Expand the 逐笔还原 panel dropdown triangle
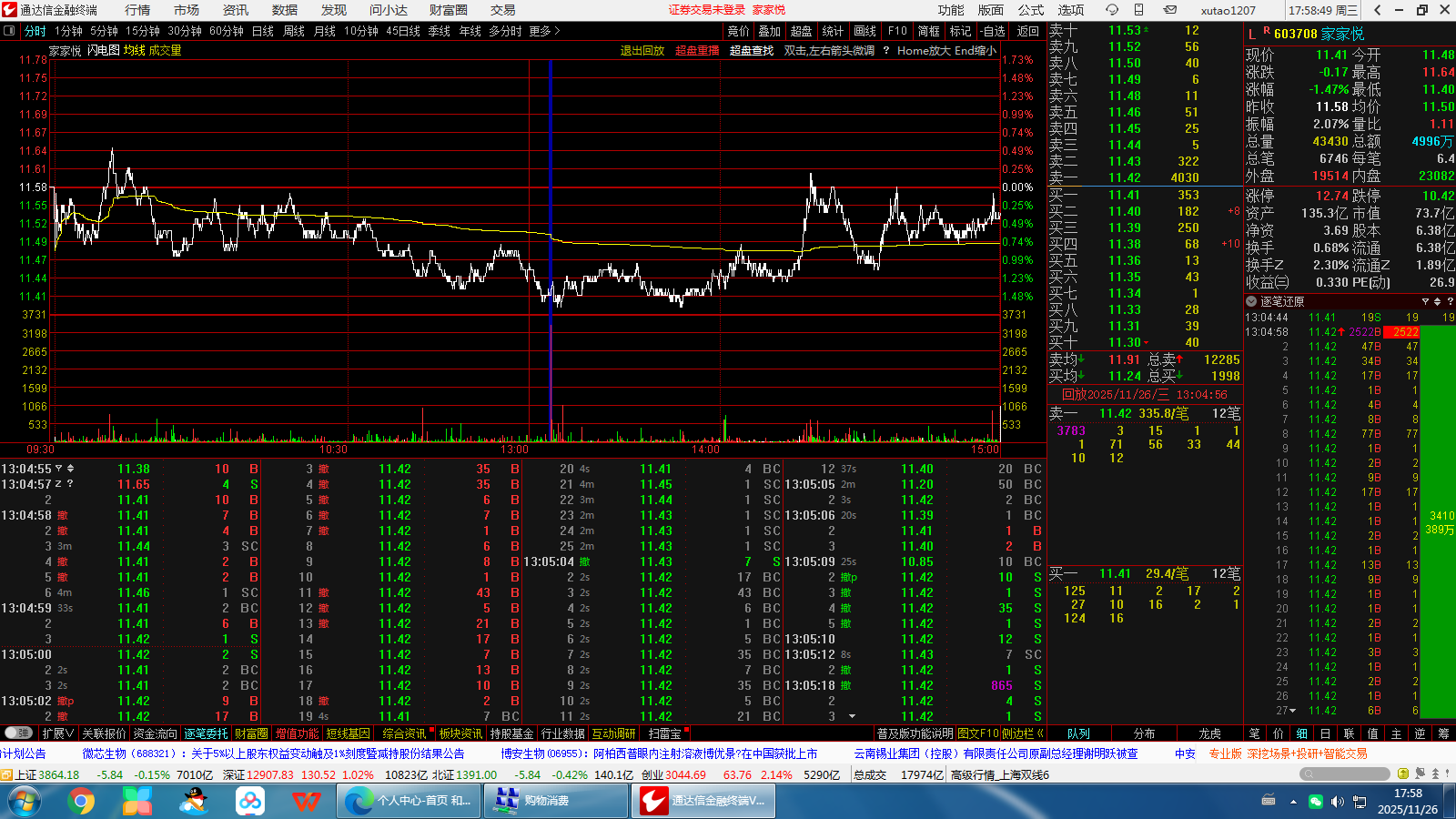The width and height of the screenshot is (1456, 819). point(1425,301)
